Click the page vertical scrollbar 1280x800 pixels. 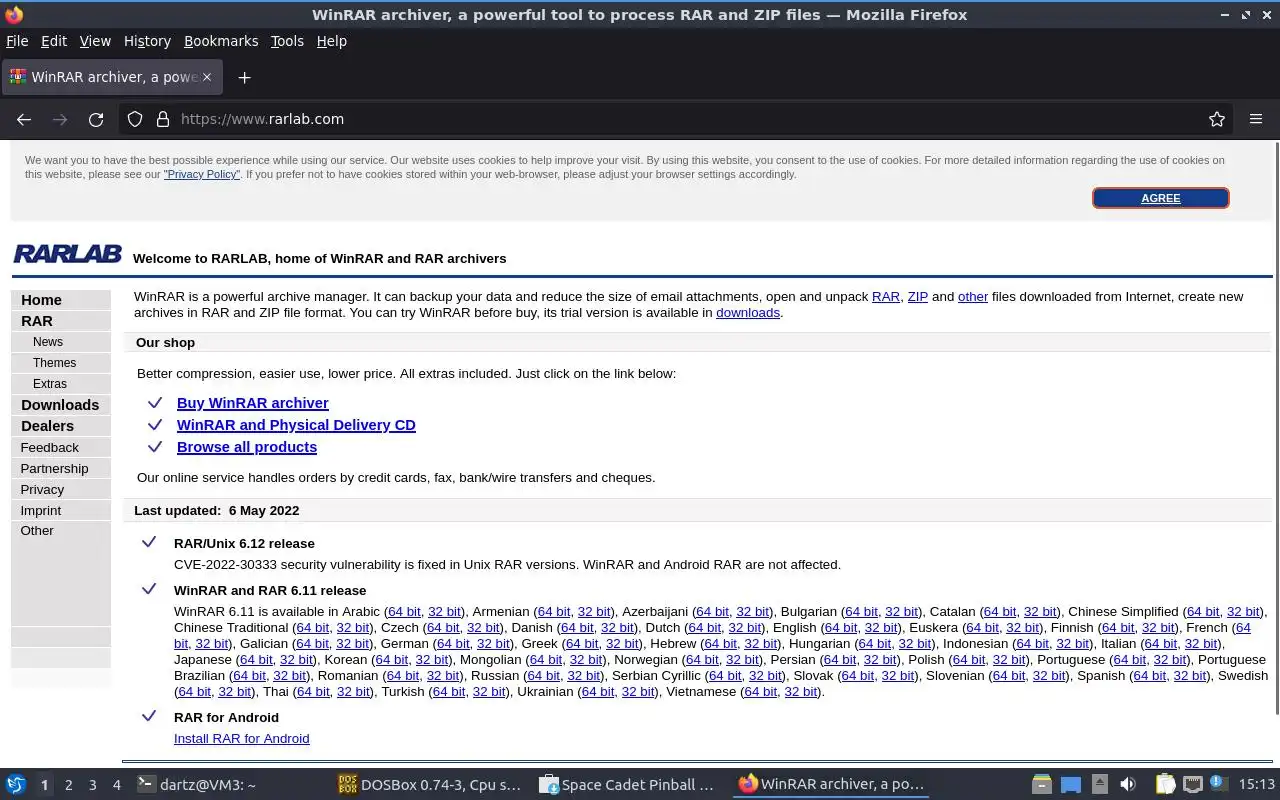[x=1276, y=430]
